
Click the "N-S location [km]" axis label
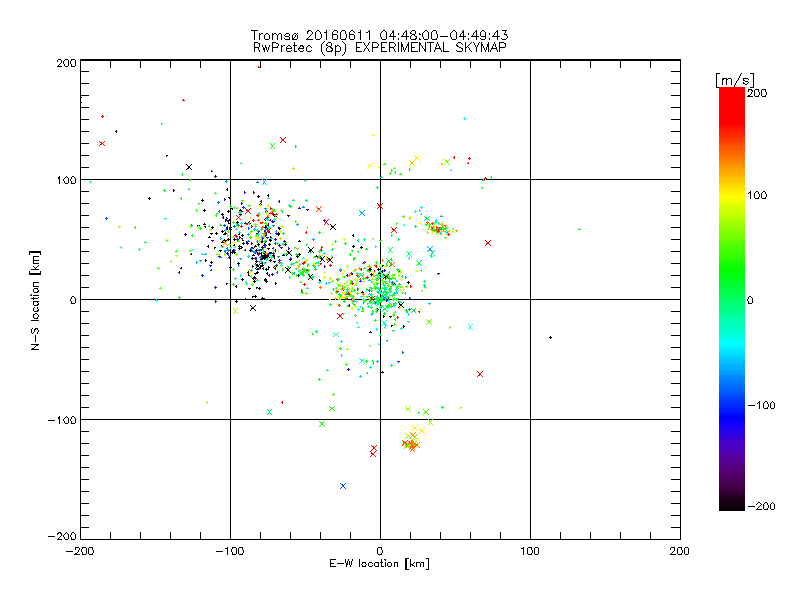(x=35, y=300)
